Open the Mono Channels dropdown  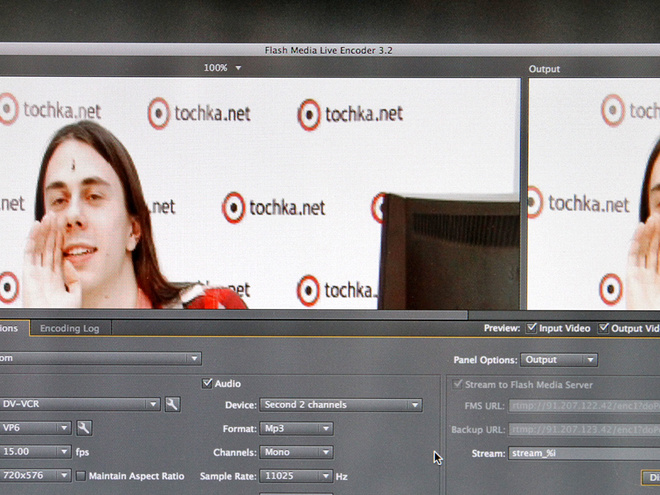(296, 452)
